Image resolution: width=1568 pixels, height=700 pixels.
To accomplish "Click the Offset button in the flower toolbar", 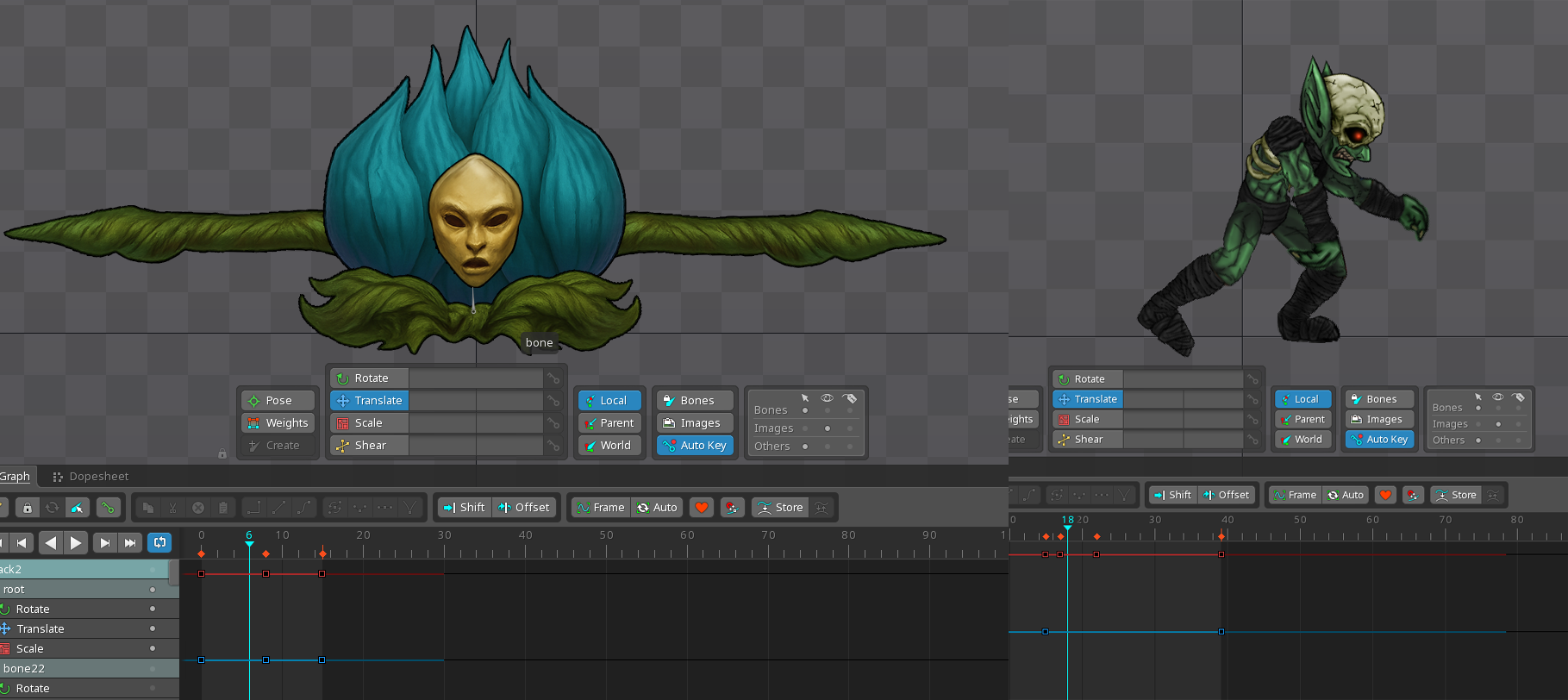I will click(x=524, y=508).
